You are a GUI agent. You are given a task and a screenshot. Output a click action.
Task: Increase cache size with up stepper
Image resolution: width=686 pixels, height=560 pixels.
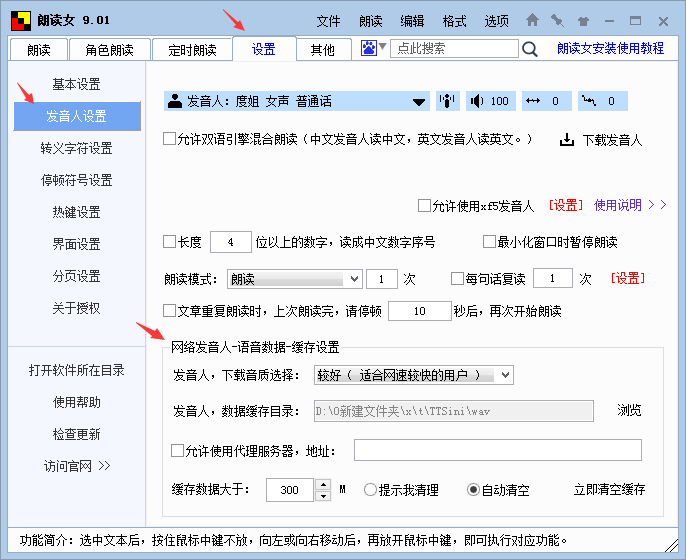point(323,484)
